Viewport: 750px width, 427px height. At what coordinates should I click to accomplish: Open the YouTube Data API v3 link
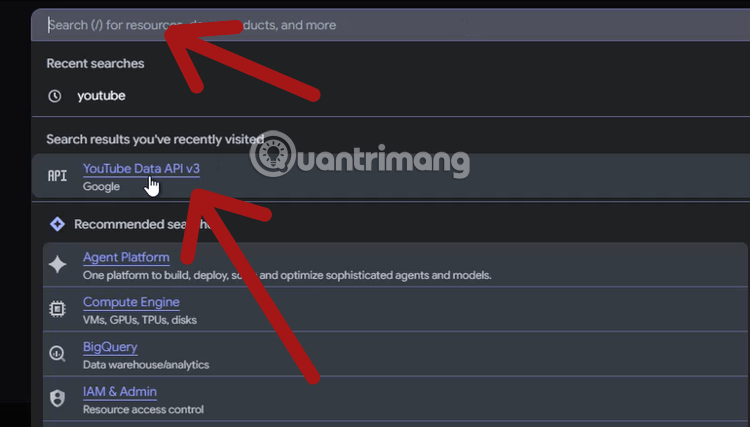click(141, 169)
